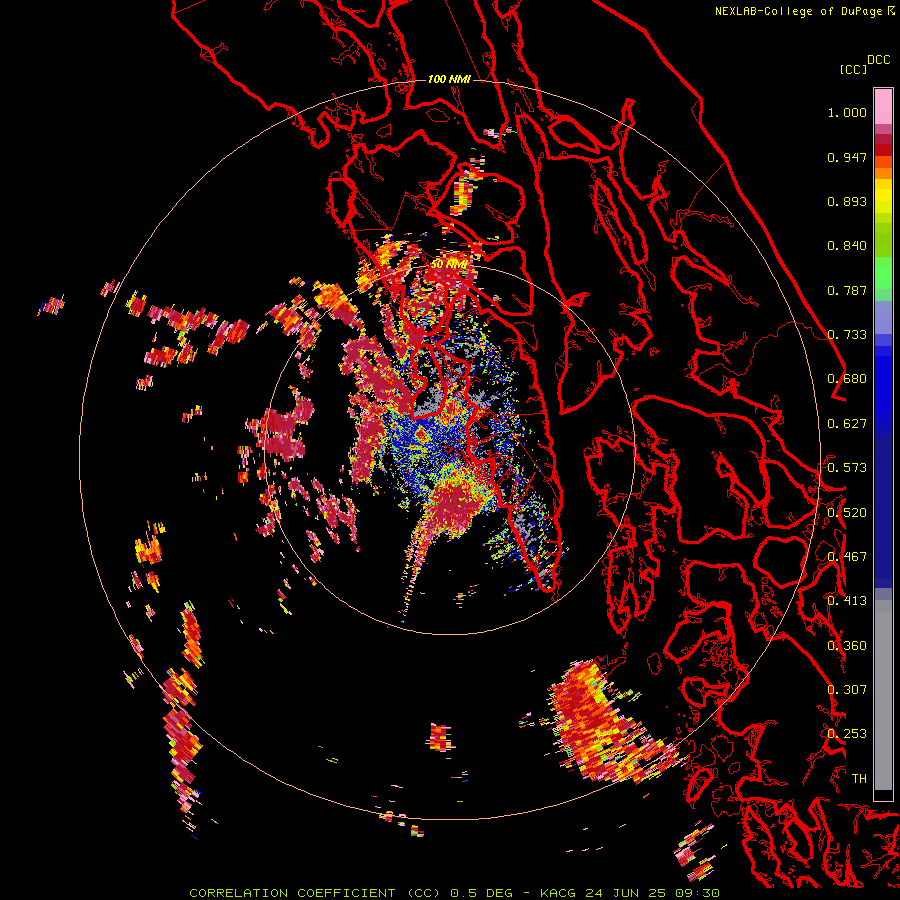Click the DCC product label above the scale
Viewport: 900px width, 900px height.
point(878,60)
